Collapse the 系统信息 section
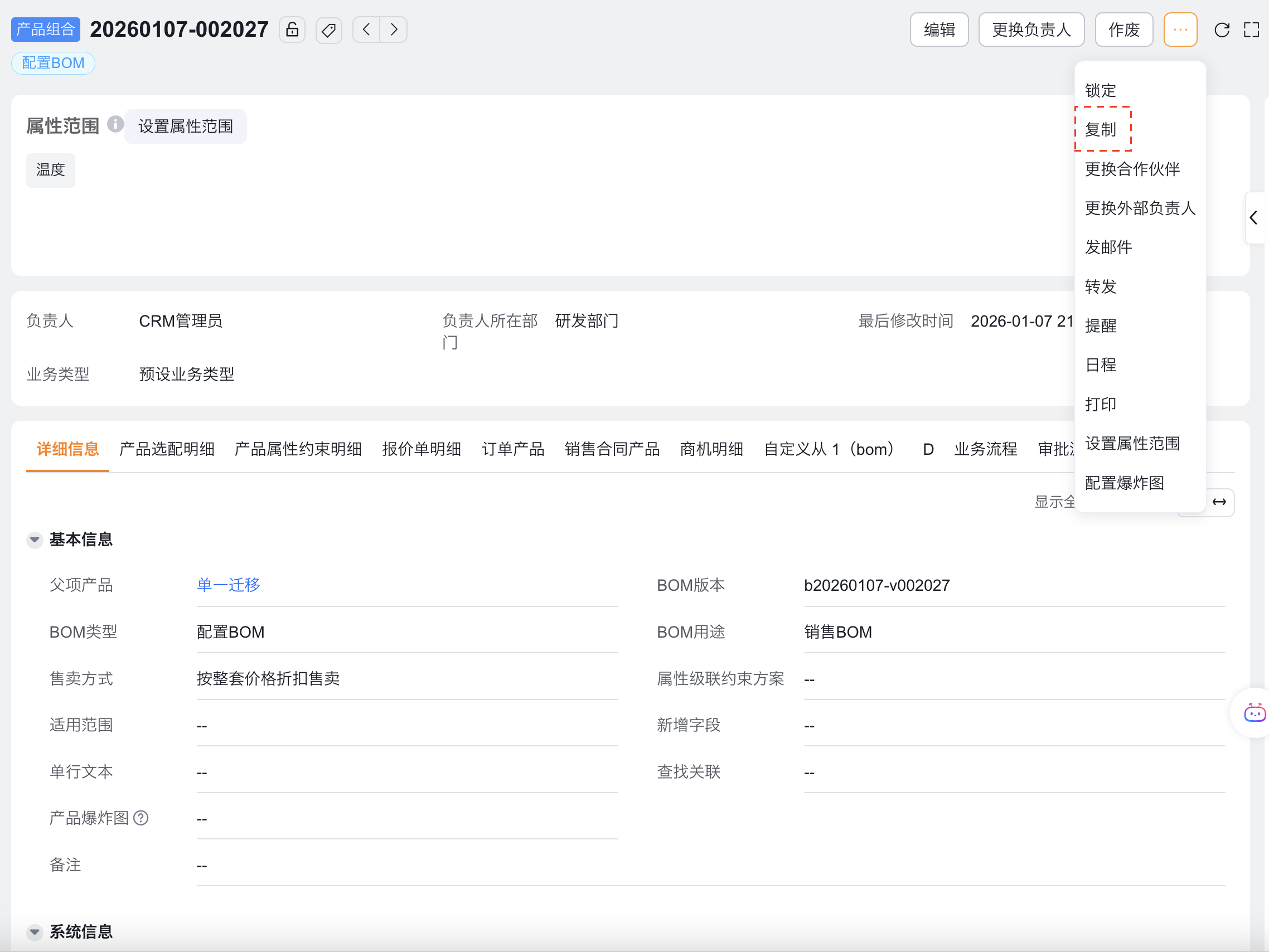Viewport: 1269px width, 952px height. click(x=35, y=932)
